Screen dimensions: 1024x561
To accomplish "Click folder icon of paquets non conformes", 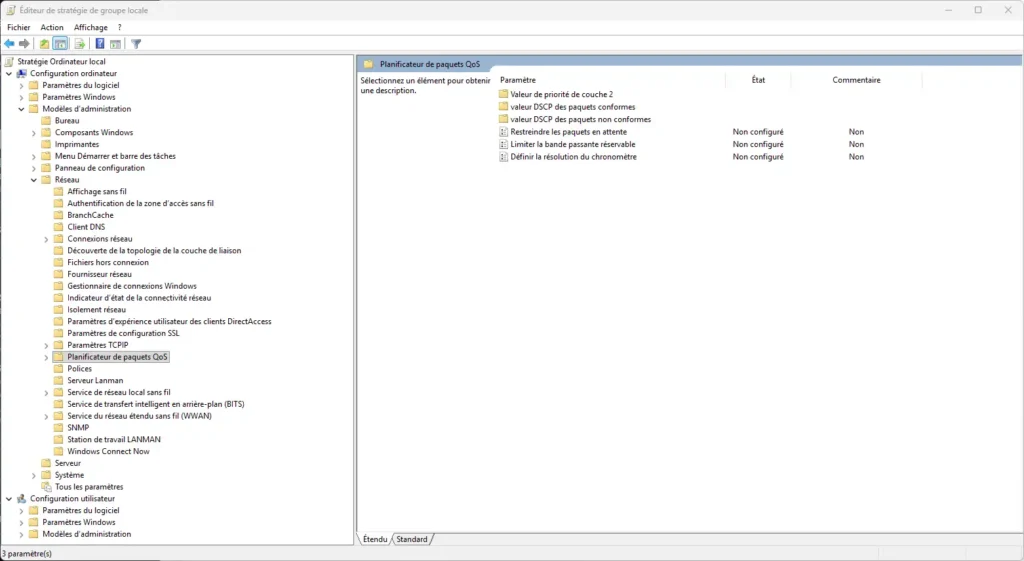I will point(504,119).
